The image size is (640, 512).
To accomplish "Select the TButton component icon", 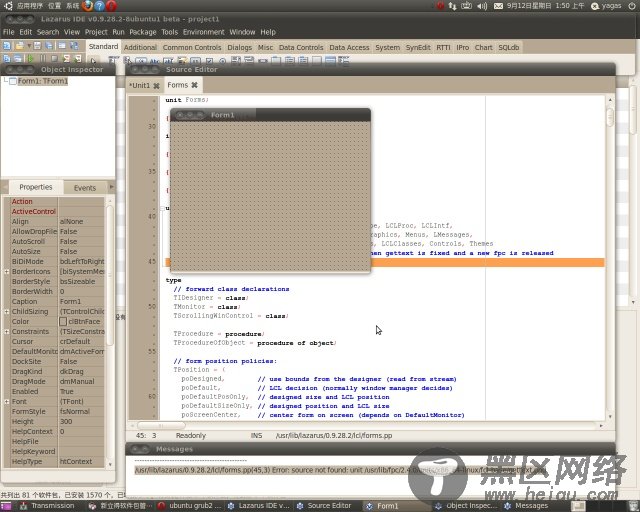I will (141, 61).
